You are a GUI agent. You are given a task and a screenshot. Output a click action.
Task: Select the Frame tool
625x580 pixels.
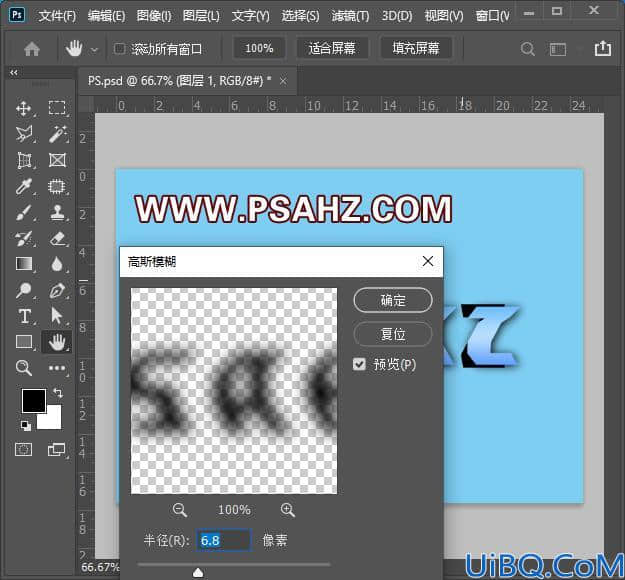[x=57, y=160]
